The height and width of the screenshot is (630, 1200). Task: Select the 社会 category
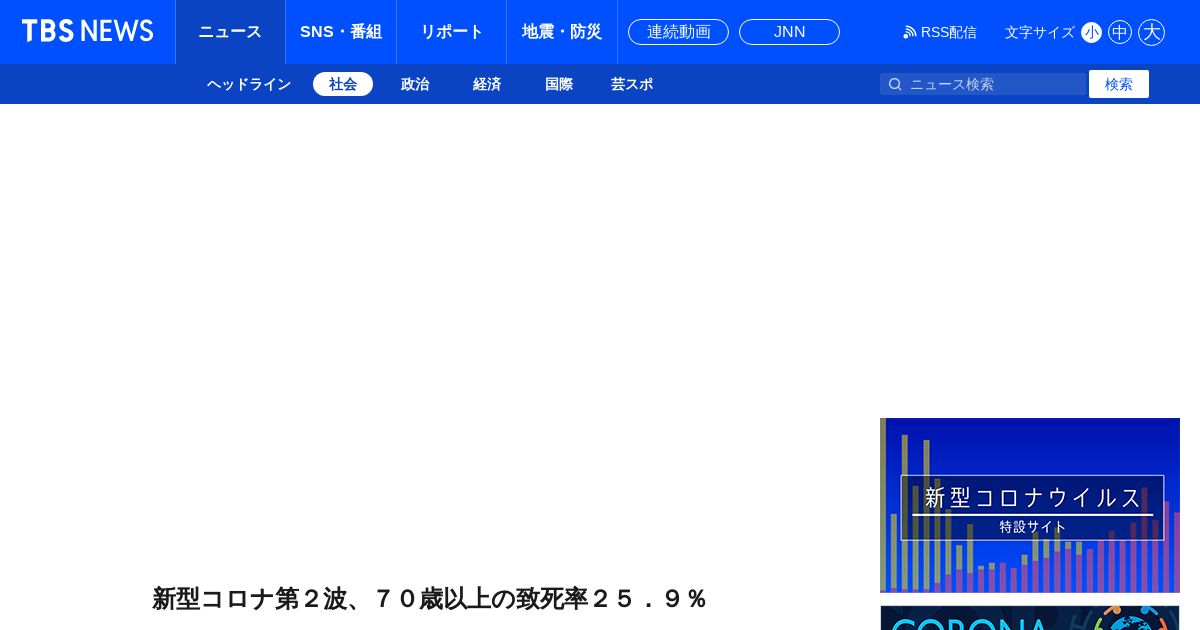point(343,84)
